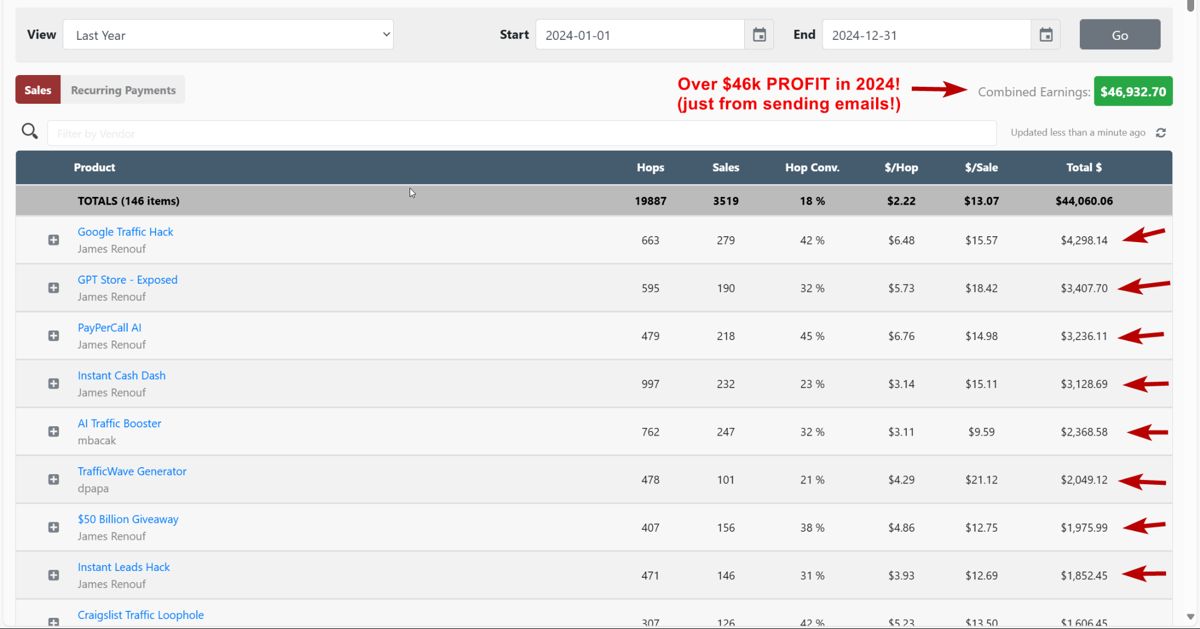Screen dimensions: 1200x629
Task: Click the Start date input field
Action: point(640,35)
